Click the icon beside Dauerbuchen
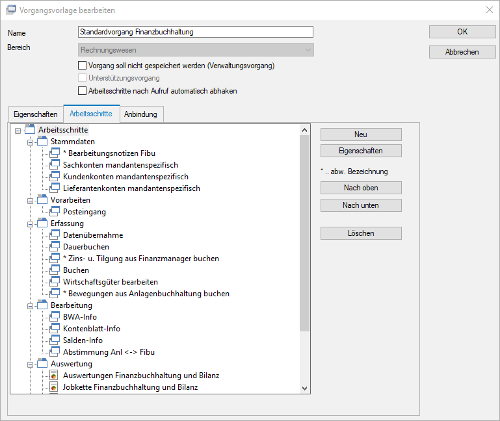500x421 pixels. (x=55, y=247)
